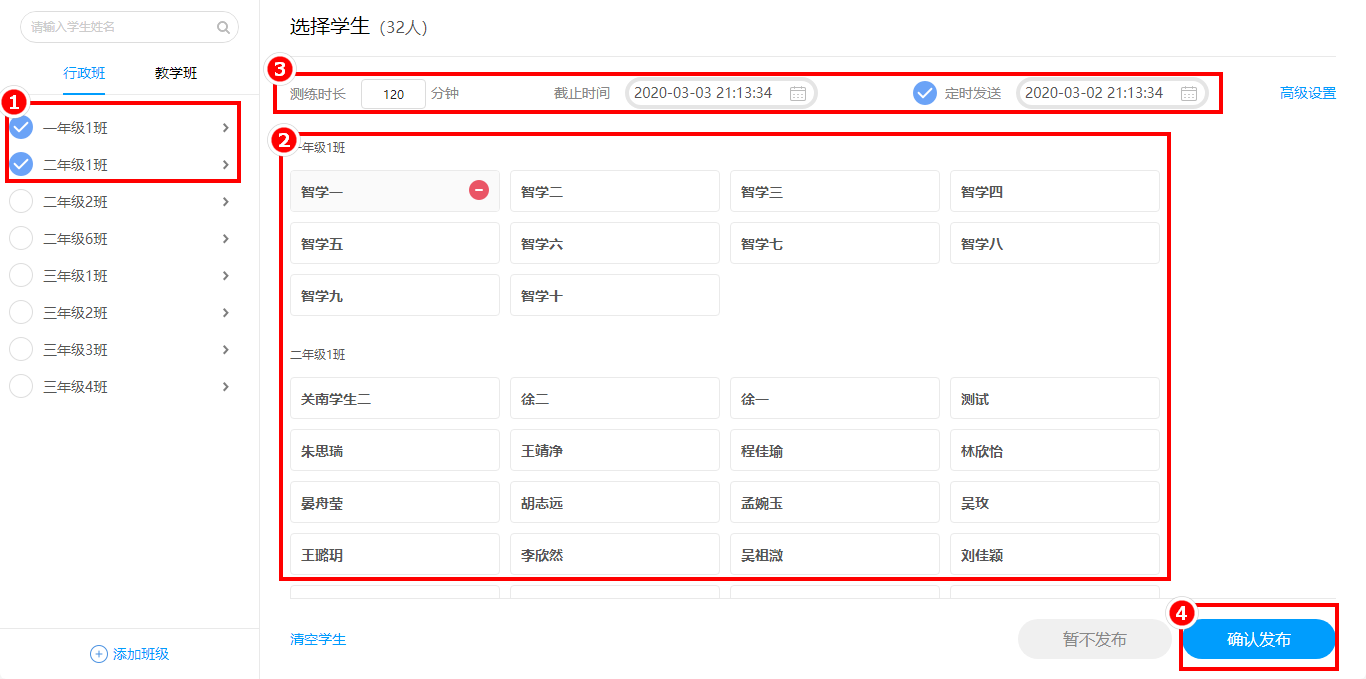Check the 三年级1班 class circle
Screen dimensions: 1366x679
21,275
